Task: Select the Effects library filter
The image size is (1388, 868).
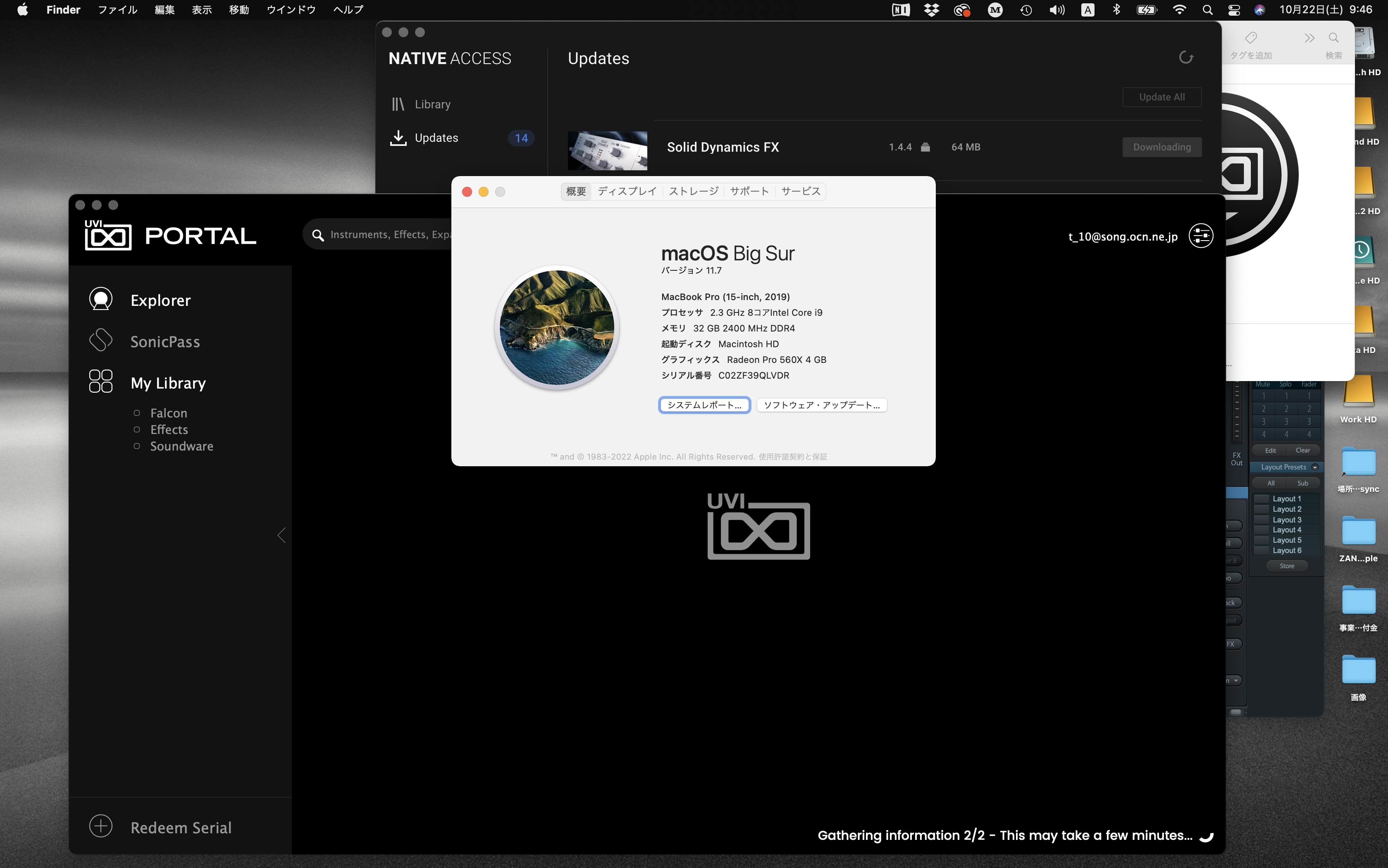Action: coord(169,430)
